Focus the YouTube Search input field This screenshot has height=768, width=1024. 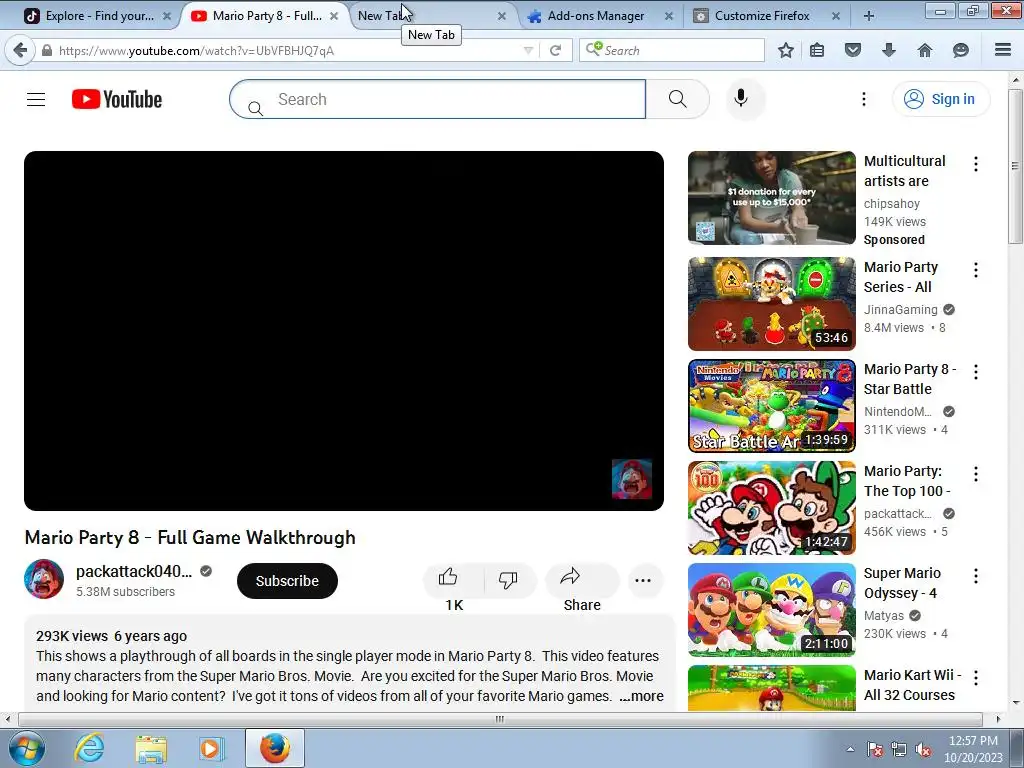tap(438, 99)
